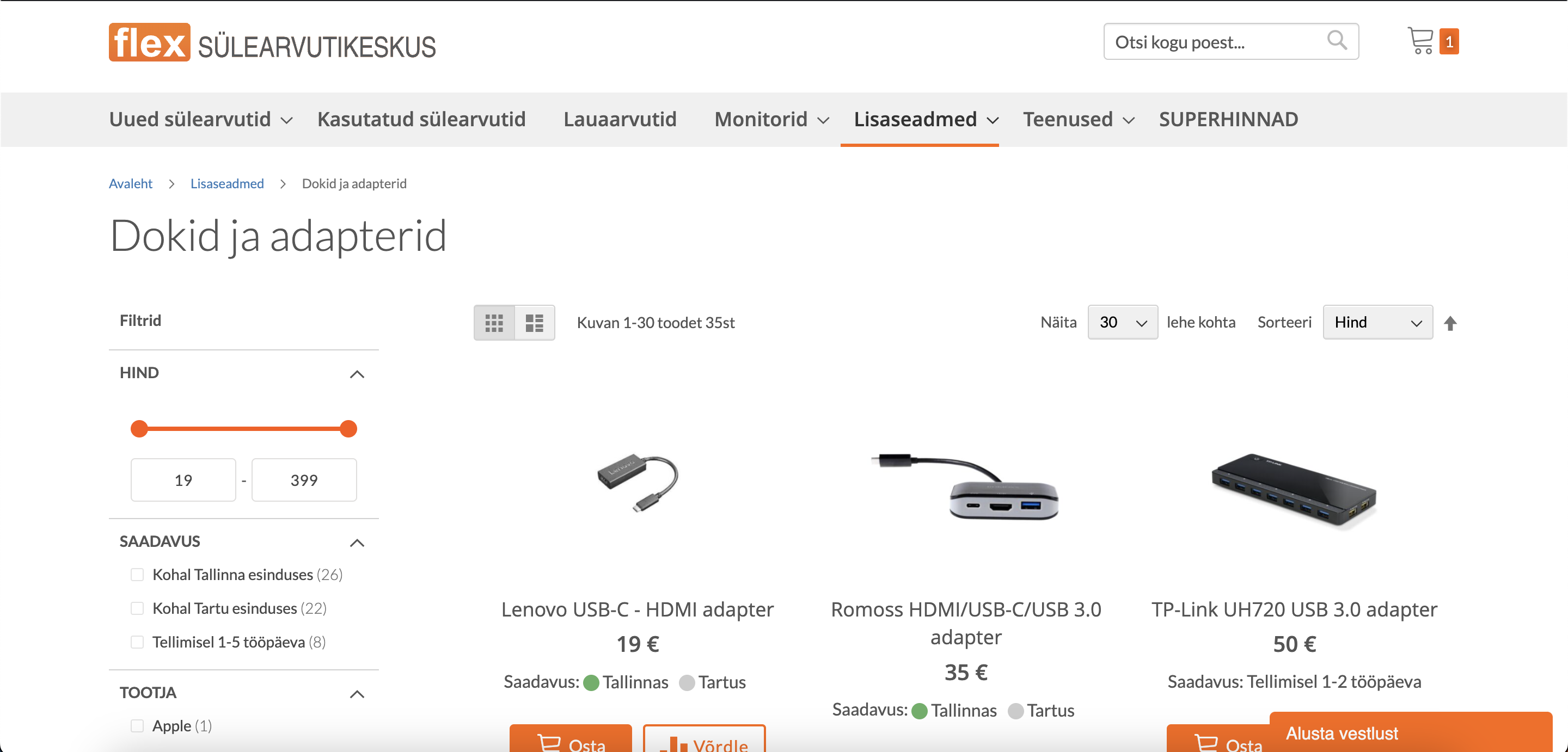Click the maximum price slider handle
The image size is (1568, 752).
pos(348,429)
